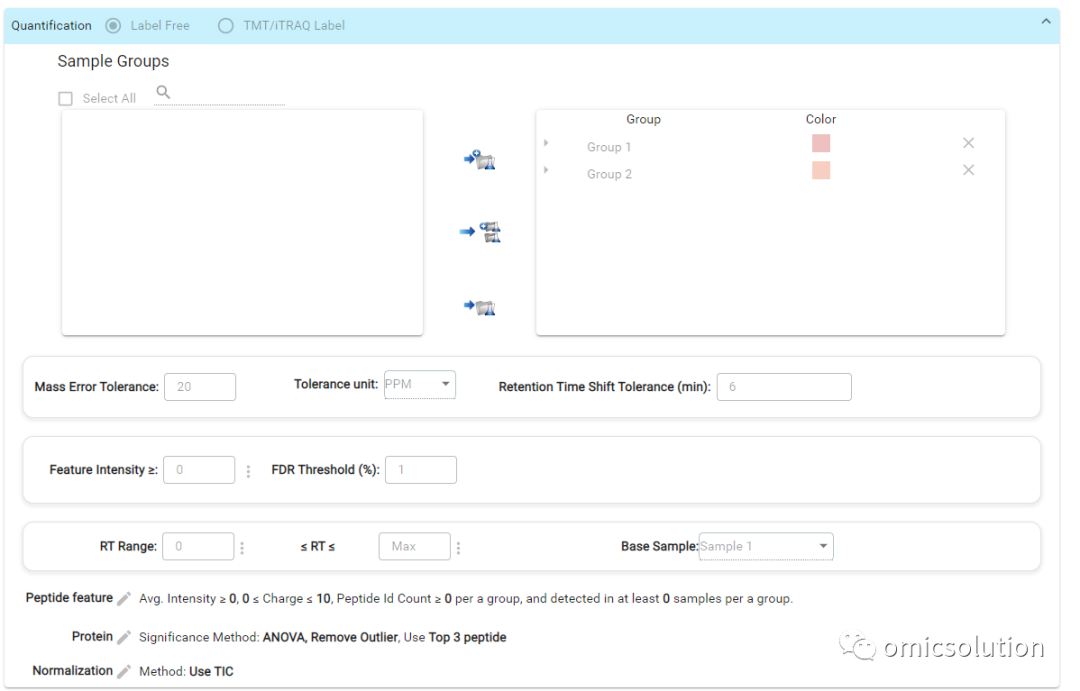Viewport: 1080px width, 691px height.
Task: Click the Group 1 color swatch
Action: [x=821, y=143]
